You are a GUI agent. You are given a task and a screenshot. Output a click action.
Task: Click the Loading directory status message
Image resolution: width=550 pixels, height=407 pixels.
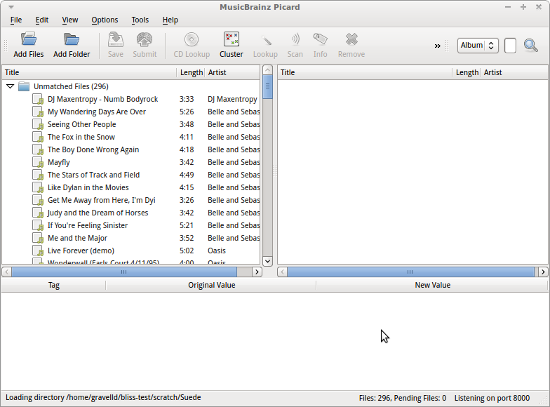click(103, 398)
